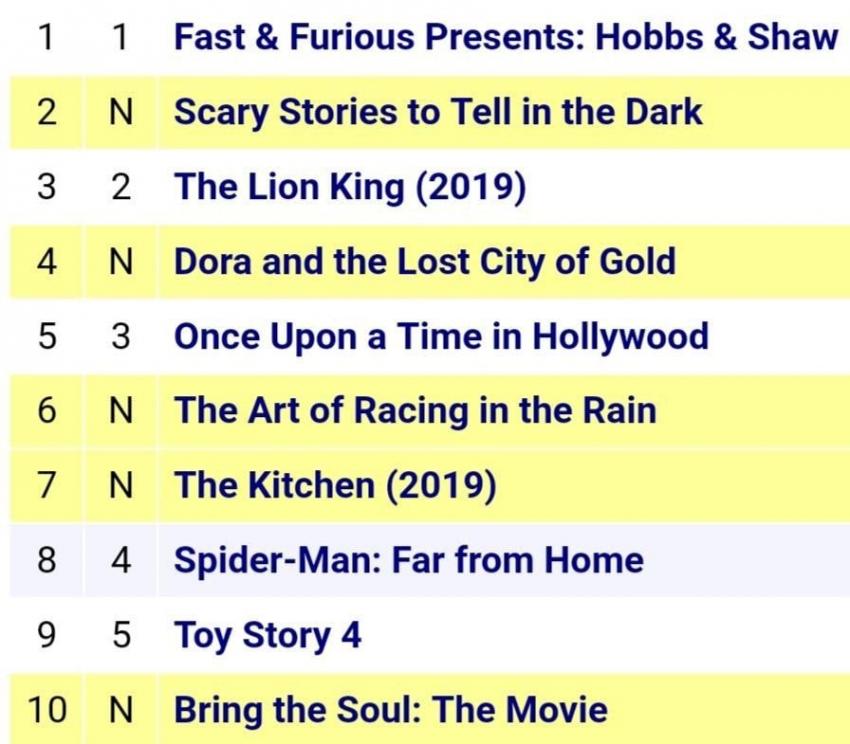The height and width of the screenshot is (744, 850).
Task: Click last-week rank 2 beside The Lion King
Action: coord(121,187)
